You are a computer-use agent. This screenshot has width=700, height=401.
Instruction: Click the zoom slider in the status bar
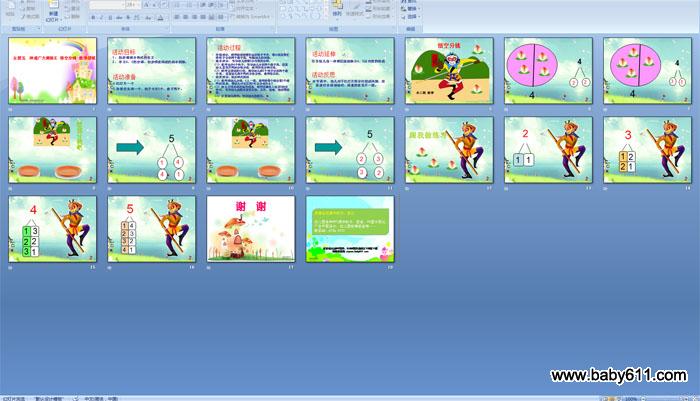click(x=664, y=399)
